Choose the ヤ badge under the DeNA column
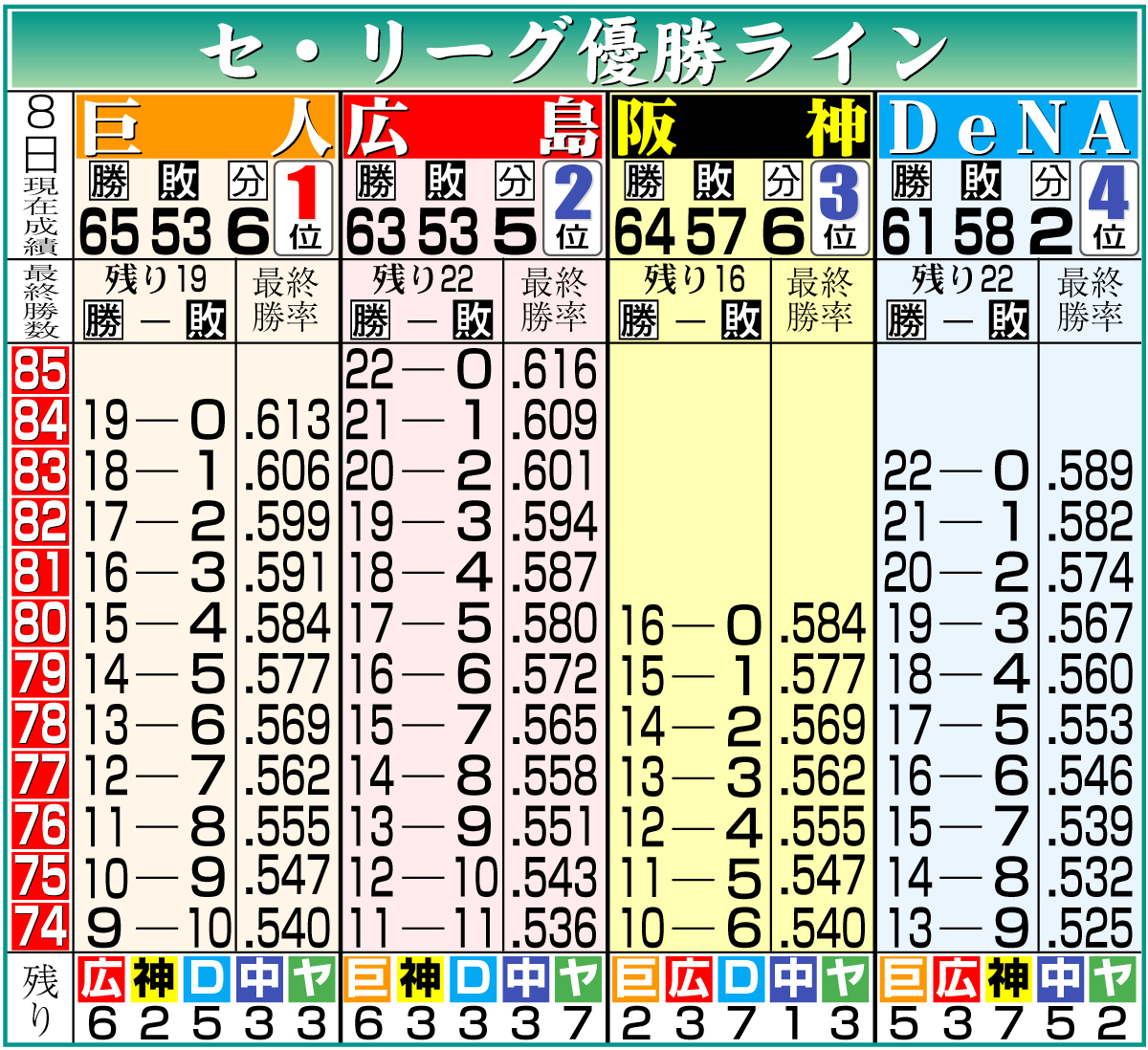This screenshot has width=1148, height=1050. tap(1113, 979)
